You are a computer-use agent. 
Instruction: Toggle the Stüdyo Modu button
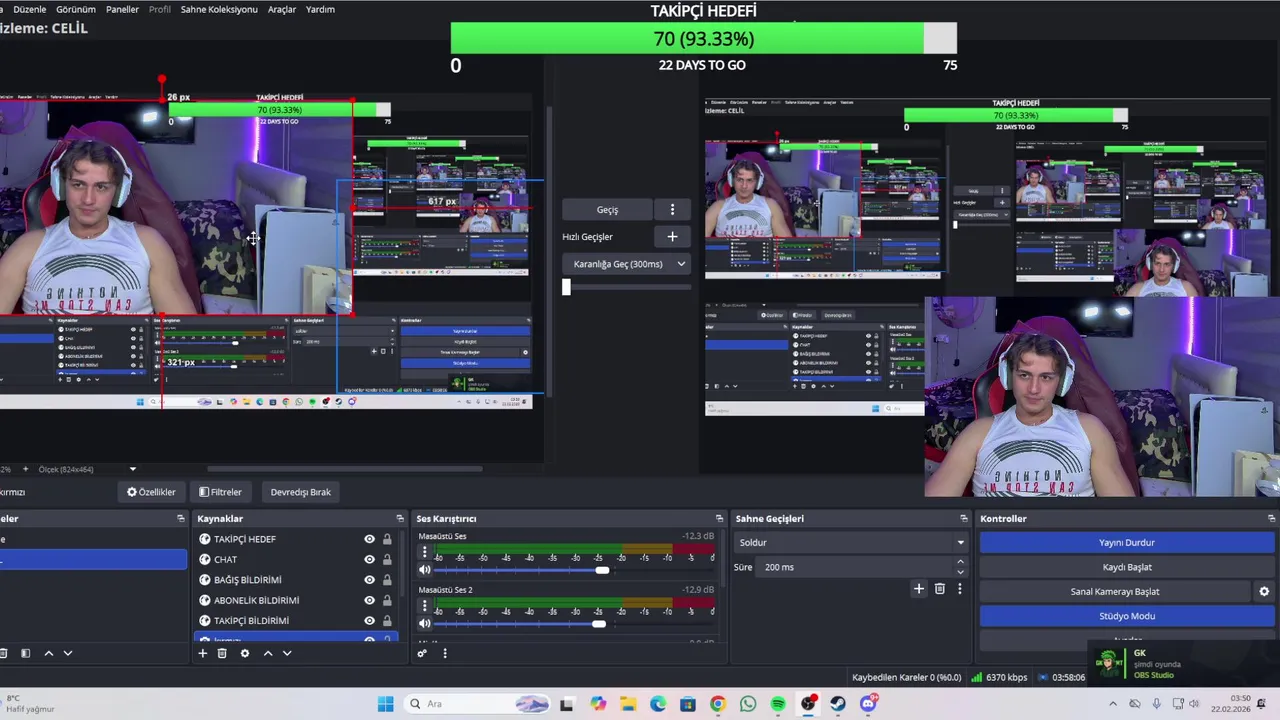1127,616
